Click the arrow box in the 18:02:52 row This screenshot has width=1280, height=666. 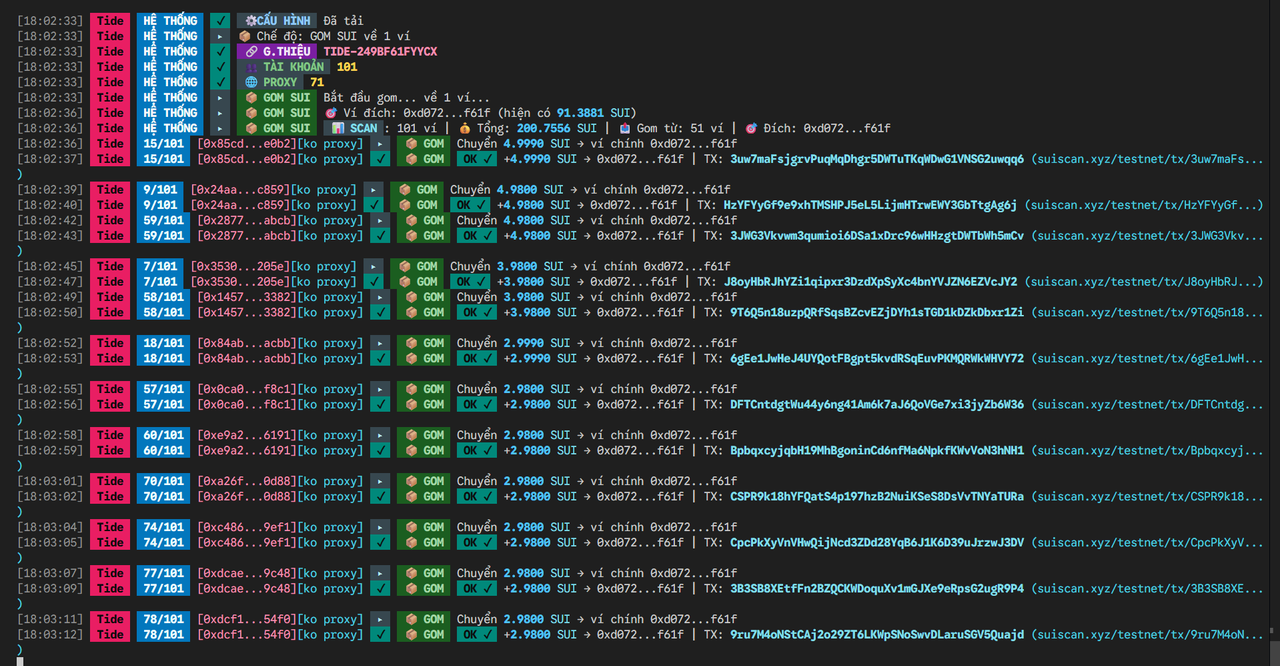tap(380, 343)
